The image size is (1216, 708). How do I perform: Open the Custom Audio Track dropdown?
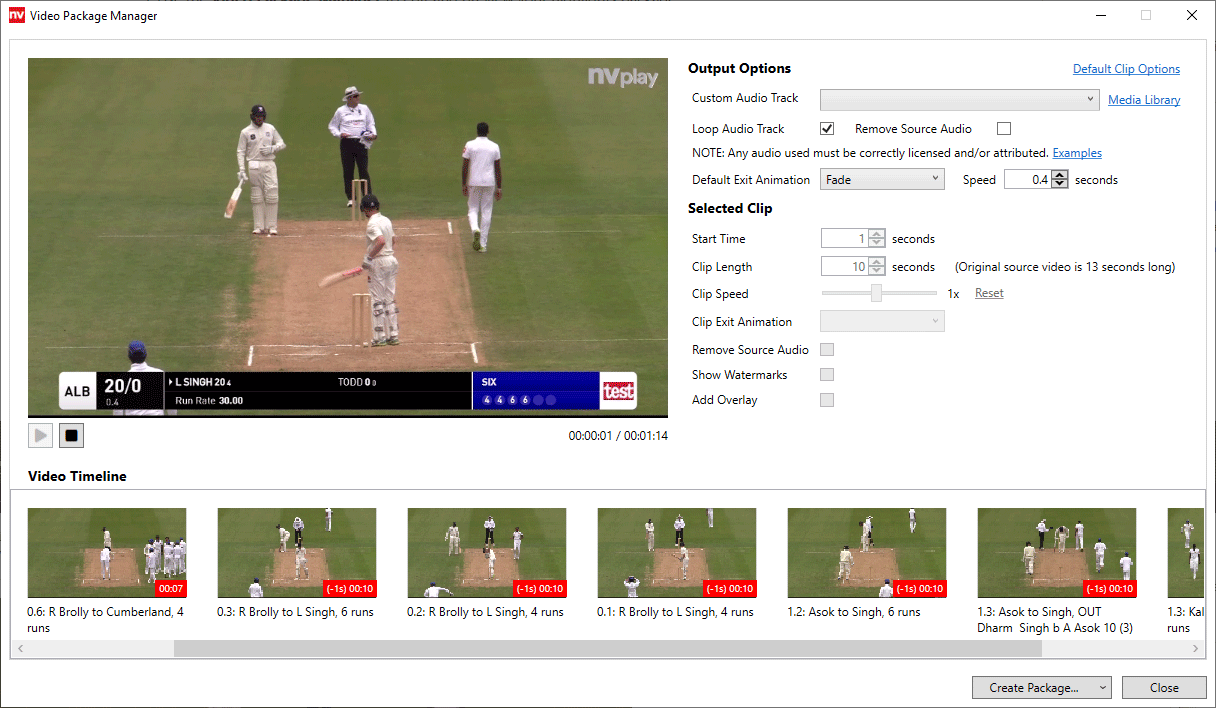pyautogui.click(x=960, y=100)
